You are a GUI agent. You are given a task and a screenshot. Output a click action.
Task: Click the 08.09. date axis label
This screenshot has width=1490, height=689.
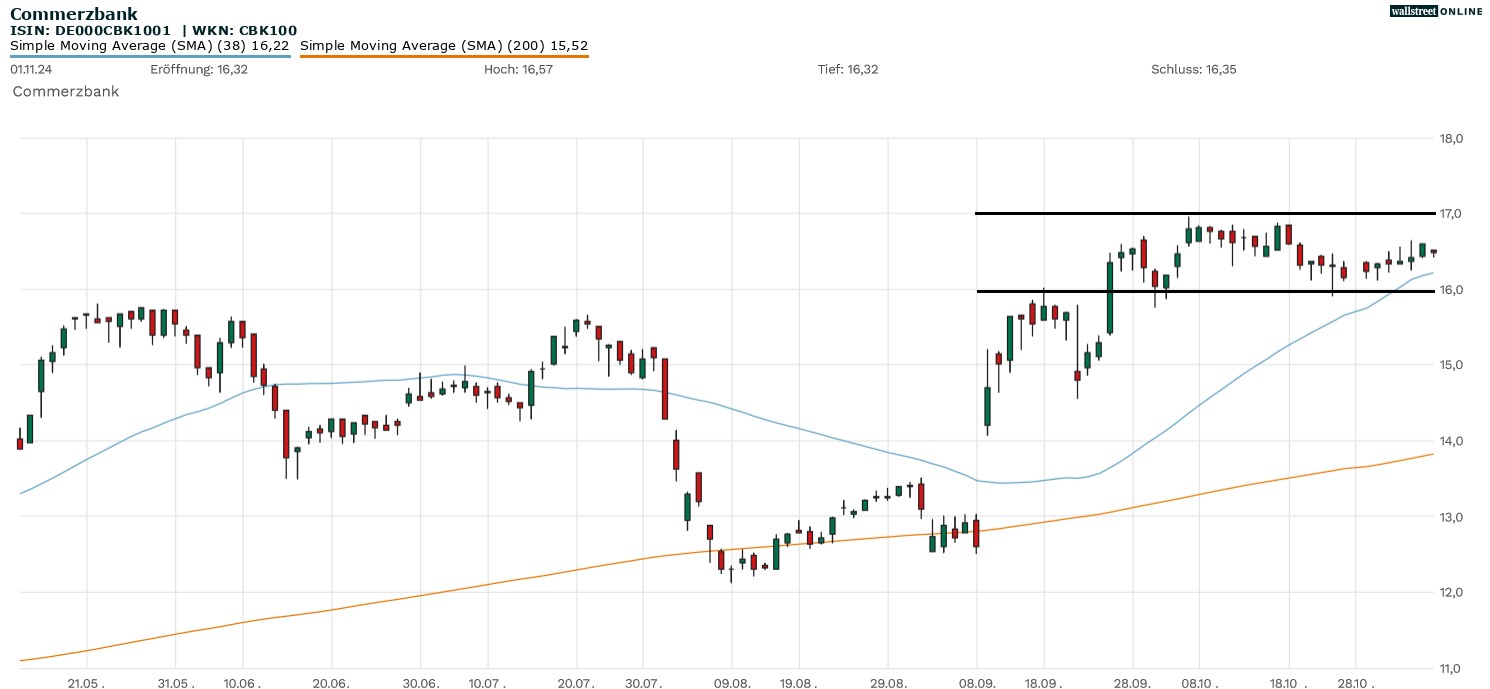point(976,684)
